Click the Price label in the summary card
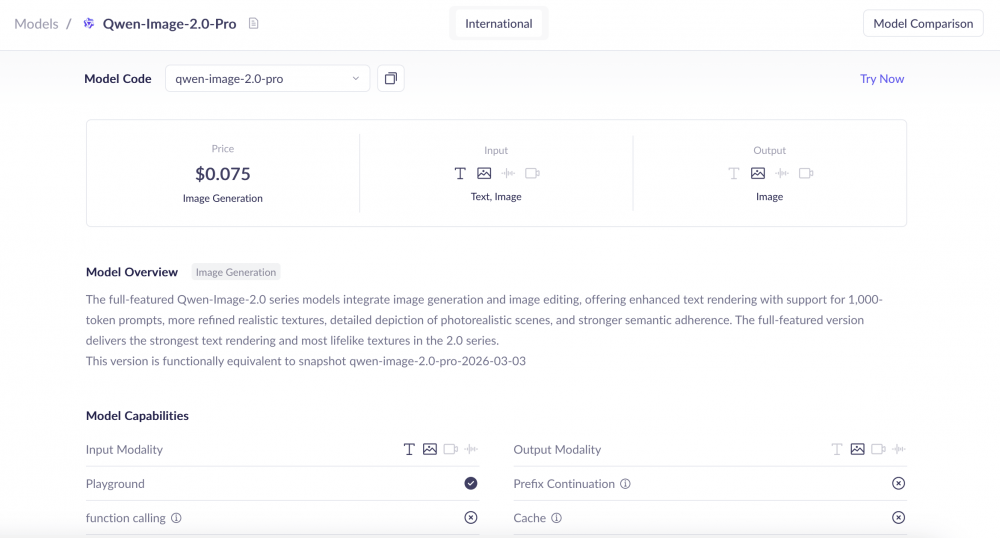Image resolution: width=1000 pixels, height=538 pixels. (x=223, y=149)
